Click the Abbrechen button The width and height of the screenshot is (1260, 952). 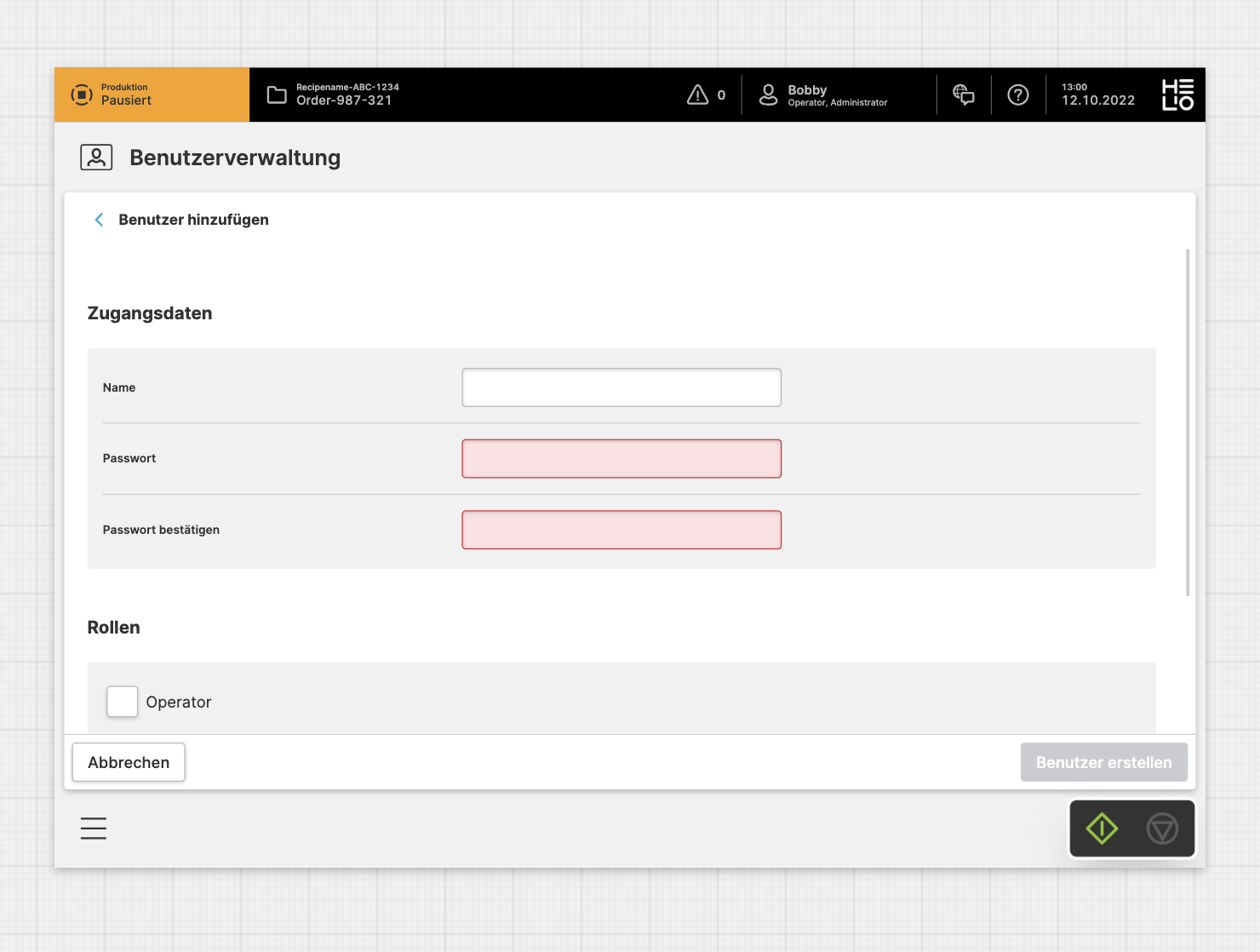(129, 762)
